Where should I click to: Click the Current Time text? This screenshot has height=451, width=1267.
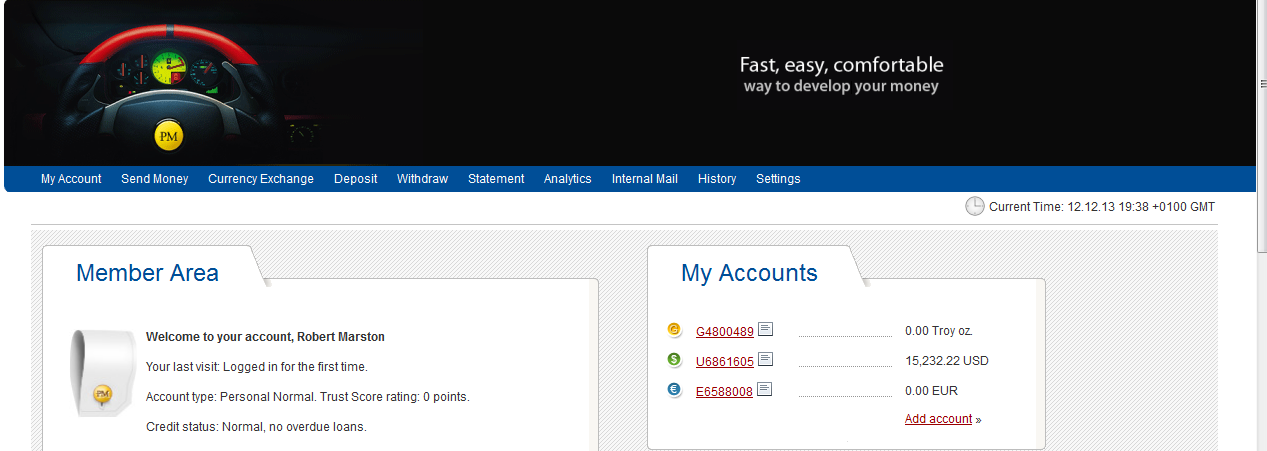click(x=1102, y=207)
